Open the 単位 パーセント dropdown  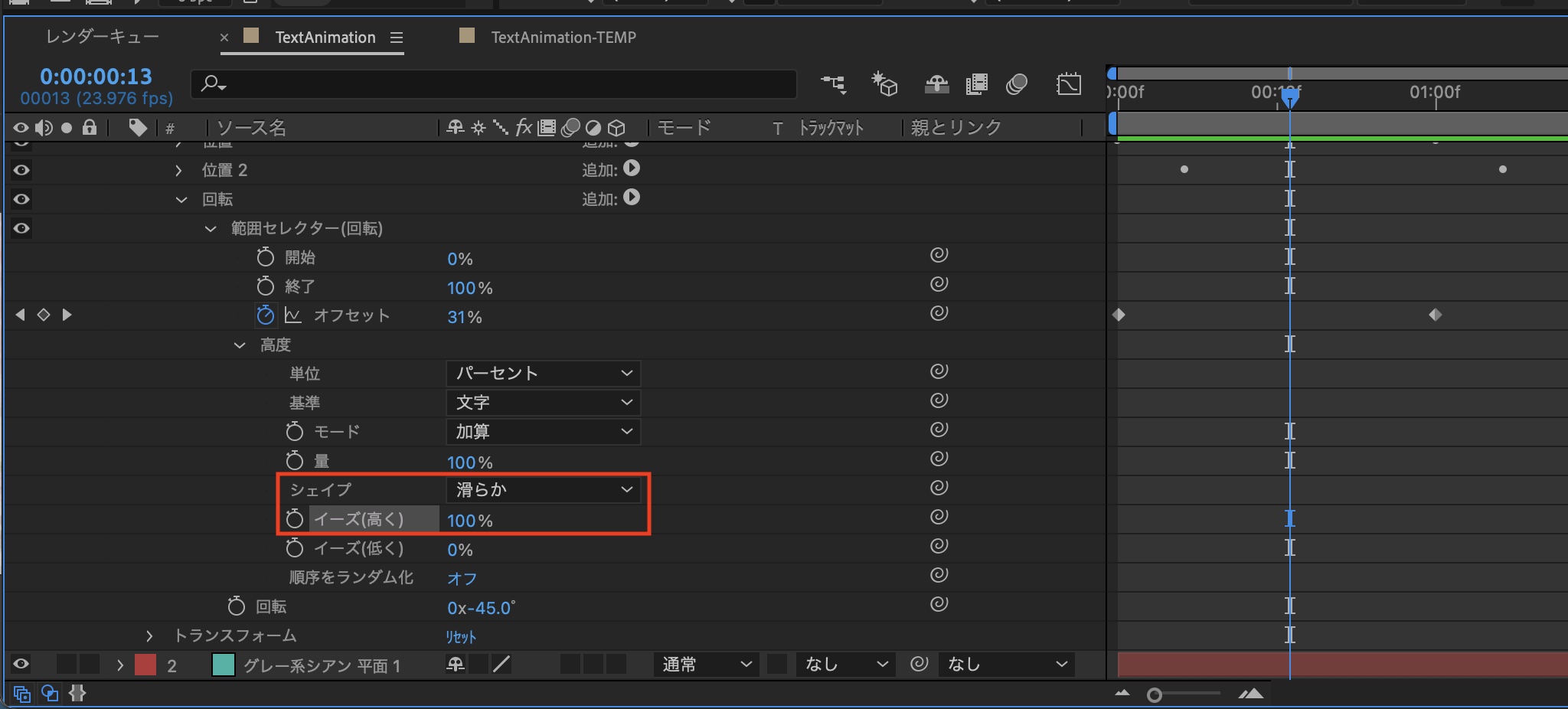[543, 373]
